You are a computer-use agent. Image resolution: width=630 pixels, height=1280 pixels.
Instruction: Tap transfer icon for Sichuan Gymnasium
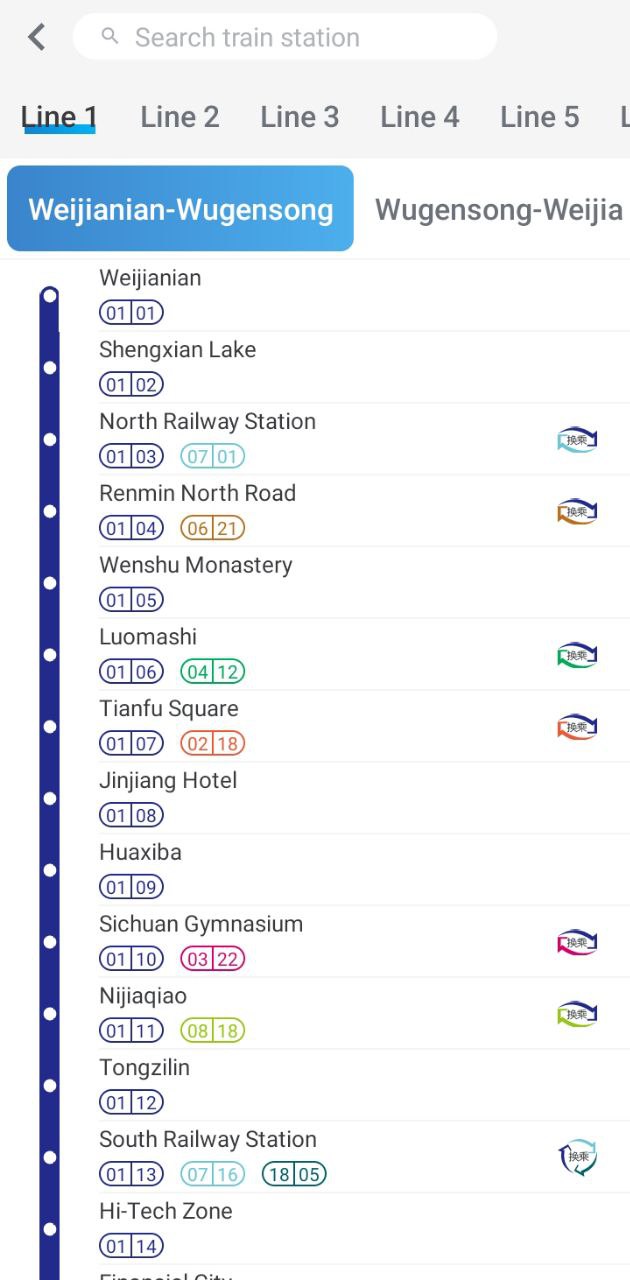[x=577, y=942]
